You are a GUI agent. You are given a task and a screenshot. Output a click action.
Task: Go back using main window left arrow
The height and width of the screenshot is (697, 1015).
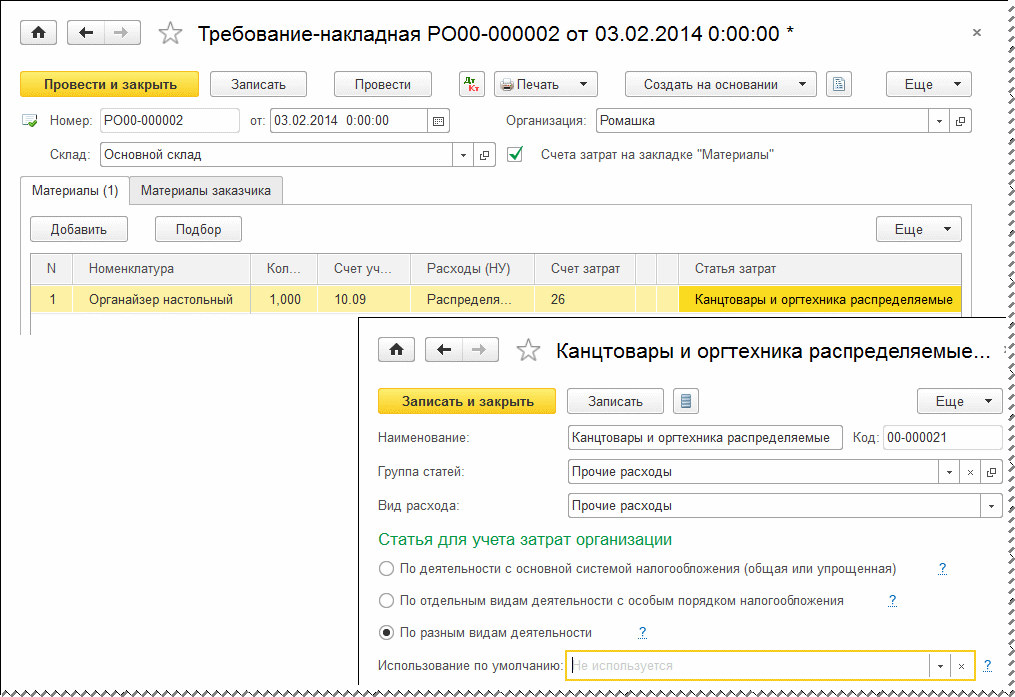pyautogui.click(x=86, y=33)
